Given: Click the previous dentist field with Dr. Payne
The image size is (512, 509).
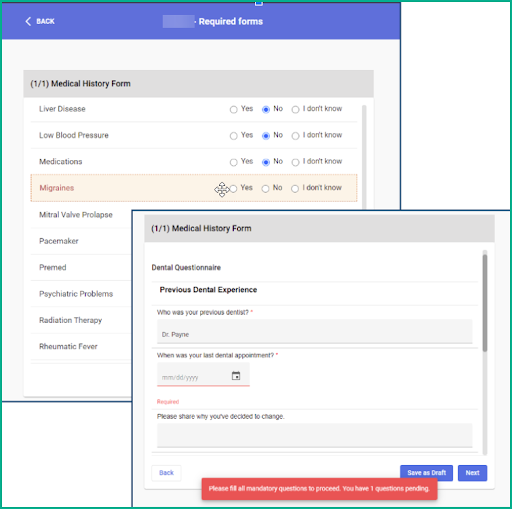Looking at the screenshot, I should [315, 331].
